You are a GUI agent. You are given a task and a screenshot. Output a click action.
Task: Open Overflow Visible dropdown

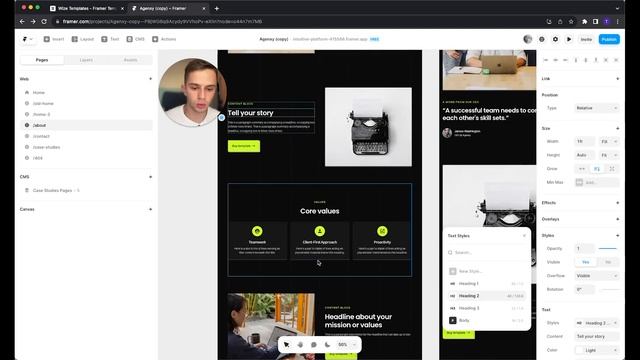pos(597,276)
